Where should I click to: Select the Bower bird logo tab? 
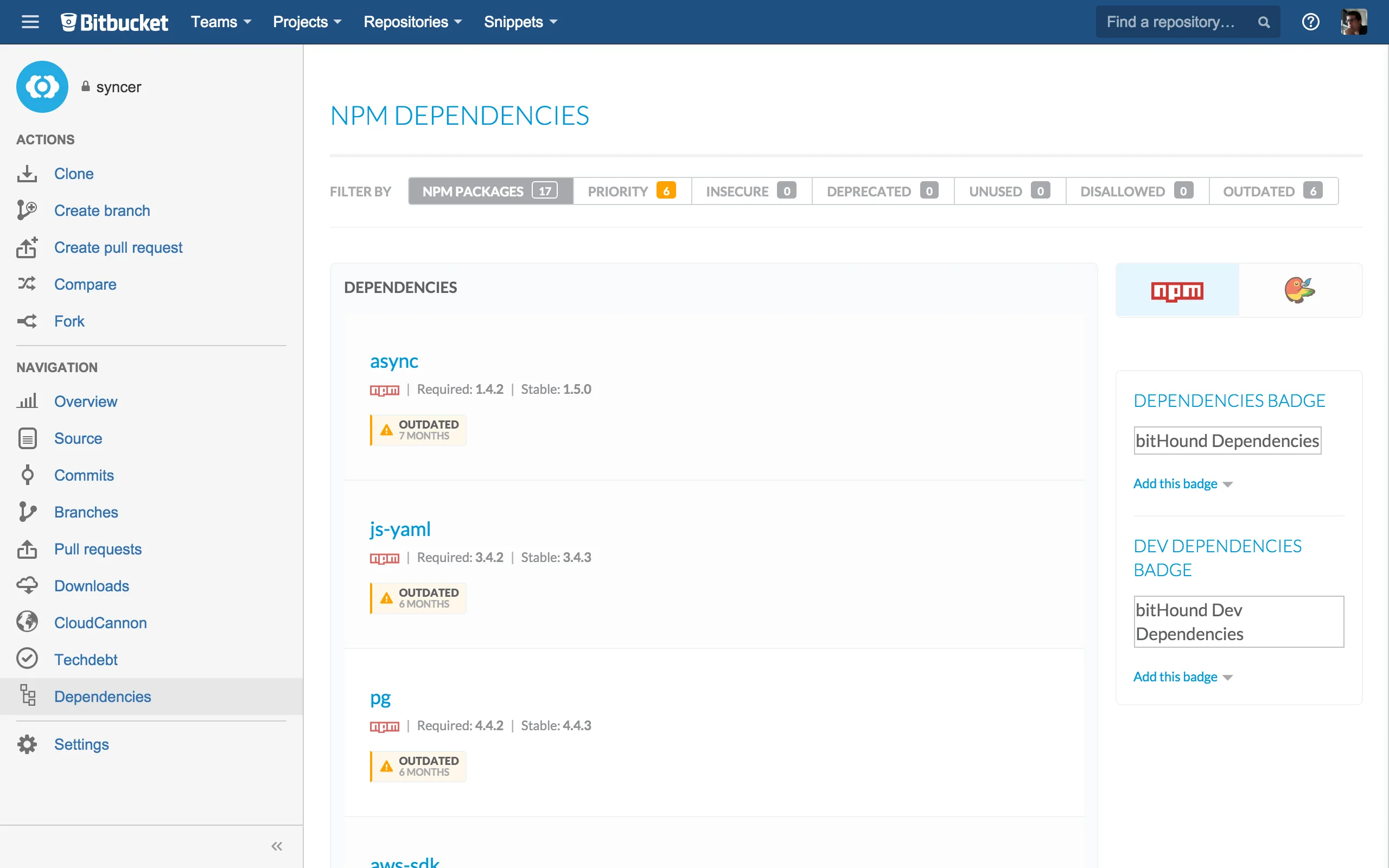[x=1300, y=290]
